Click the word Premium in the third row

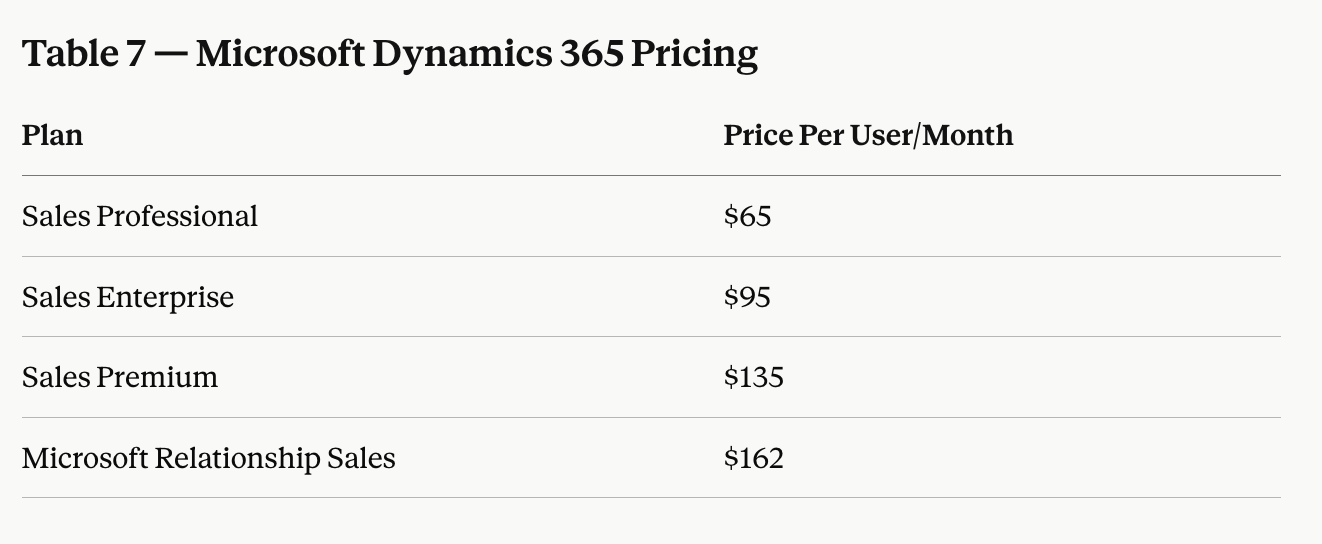[157, 377]
